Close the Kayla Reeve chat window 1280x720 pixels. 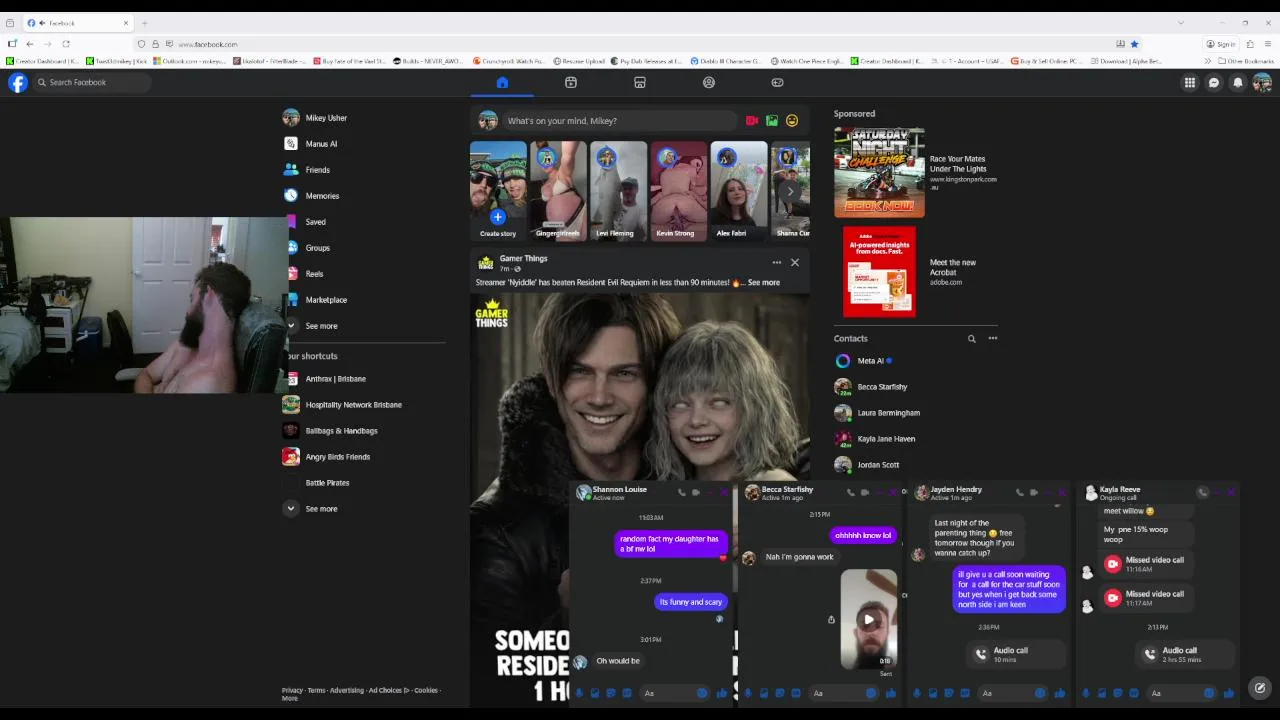click(1231, 492)
